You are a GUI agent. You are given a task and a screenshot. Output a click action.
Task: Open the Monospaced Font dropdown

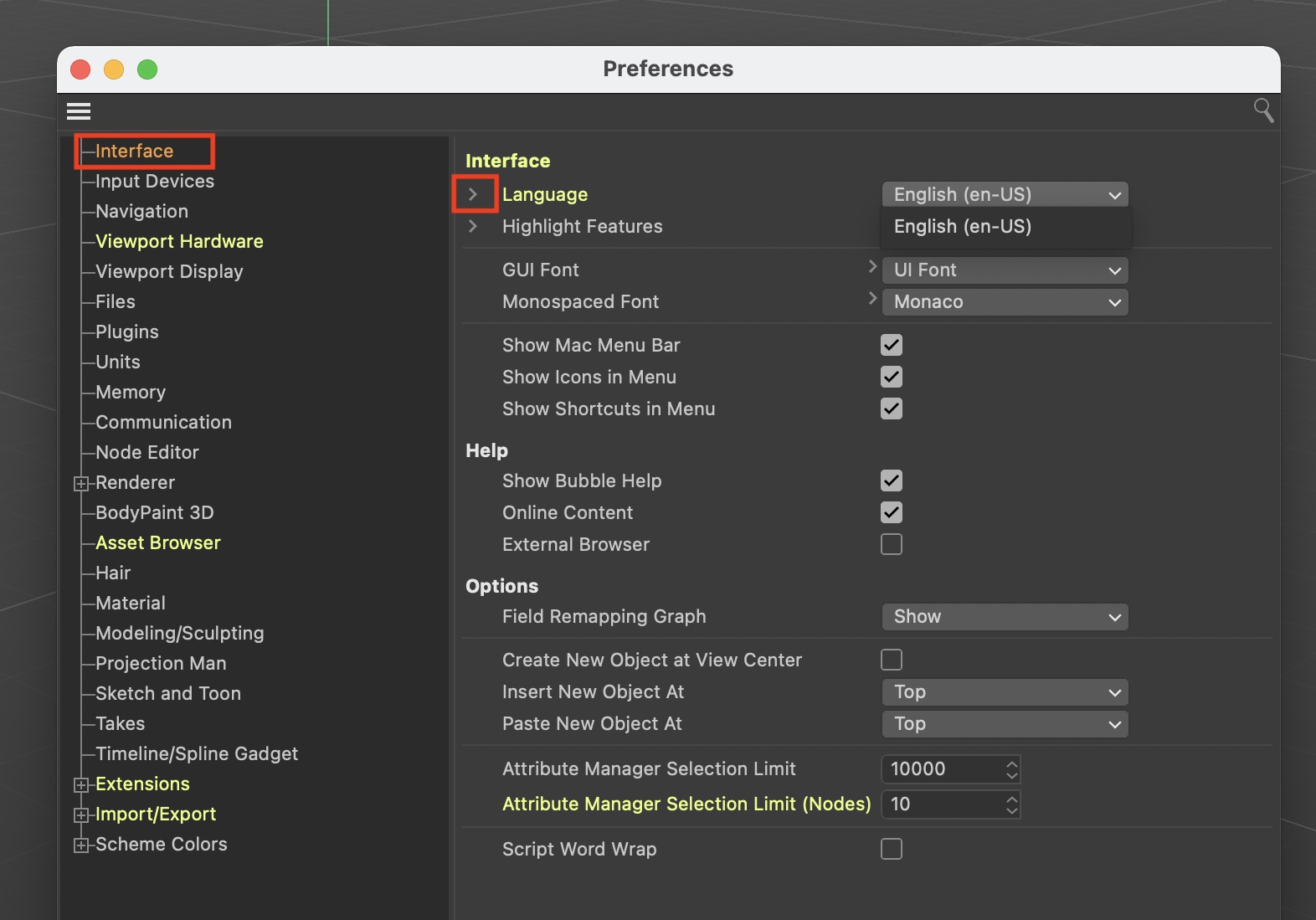tap(1005, 302)
